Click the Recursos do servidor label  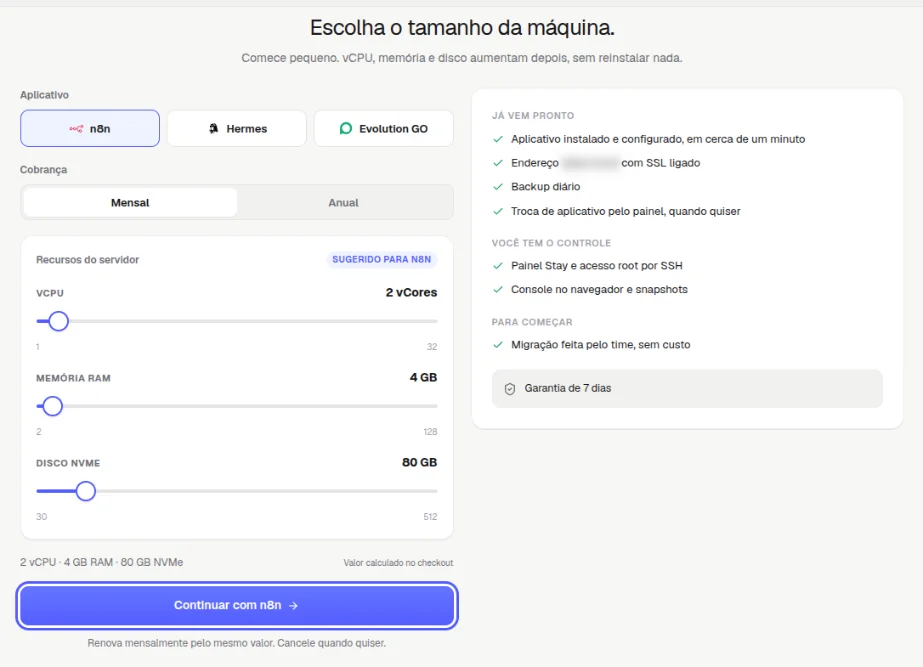tap(87, 260)
